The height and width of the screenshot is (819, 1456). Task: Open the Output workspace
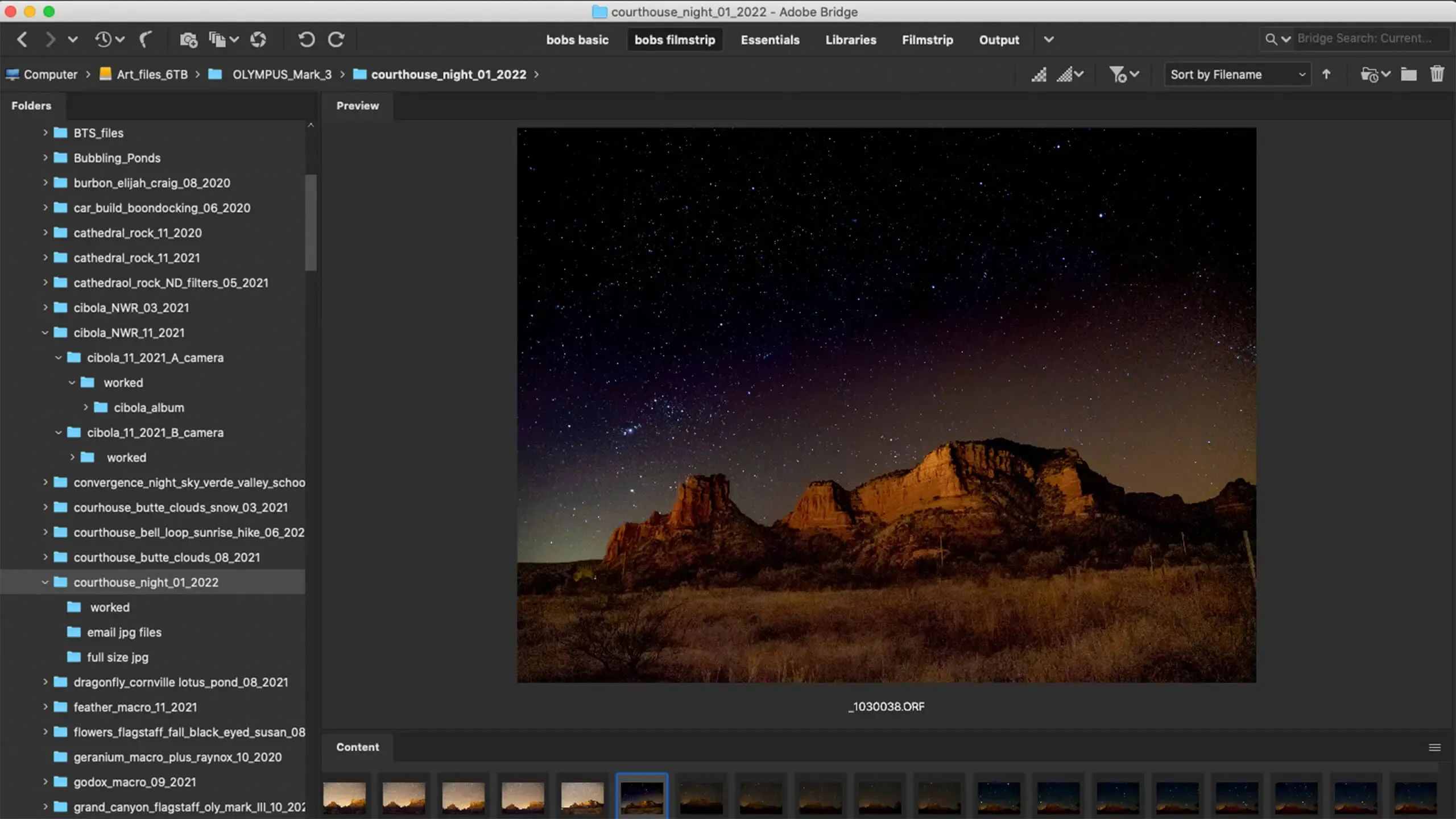(999, 39)
